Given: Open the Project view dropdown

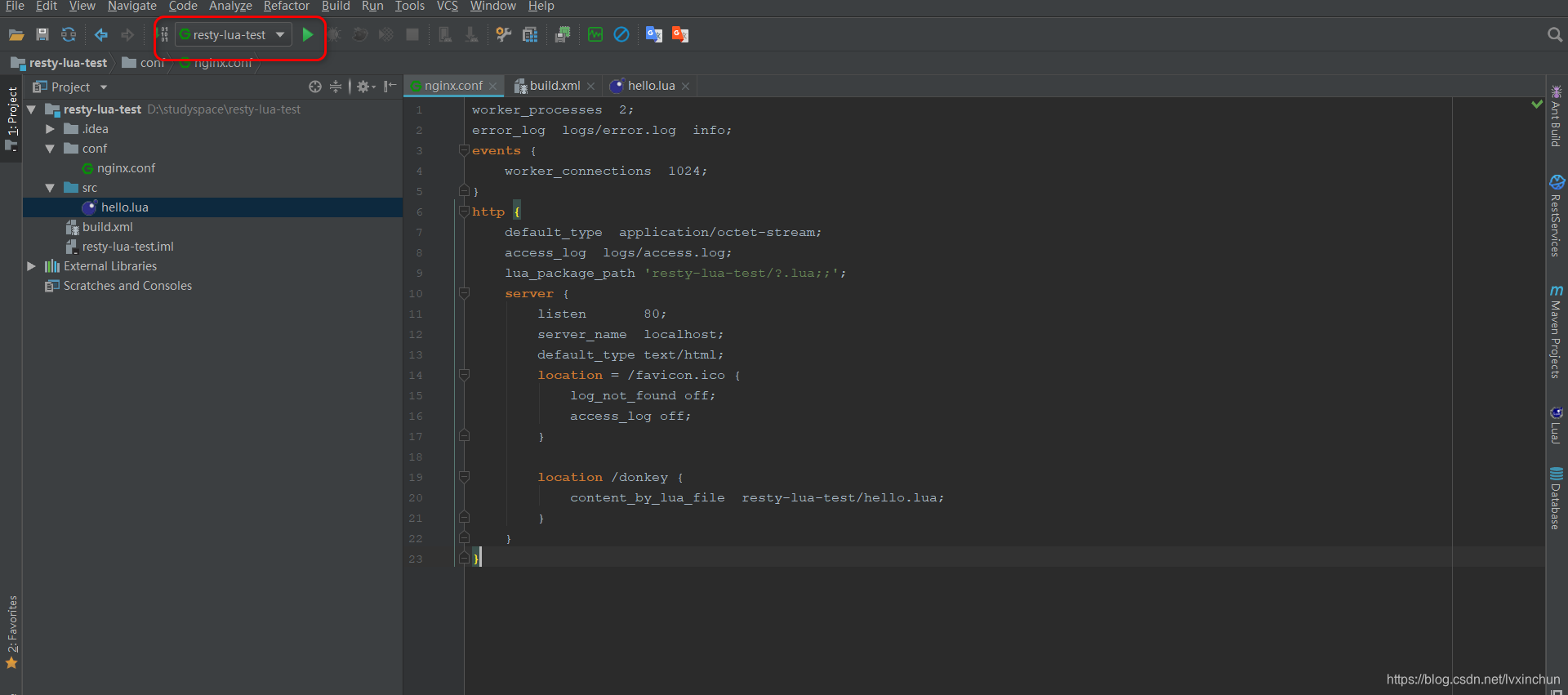Looking at the screenshot, I should pos(104,87).
